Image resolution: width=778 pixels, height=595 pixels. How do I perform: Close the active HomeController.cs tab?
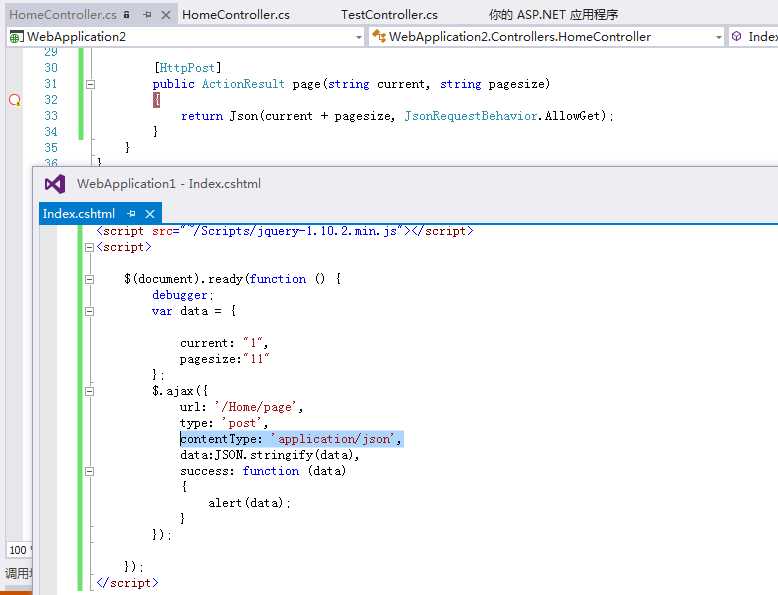(166, 15)
